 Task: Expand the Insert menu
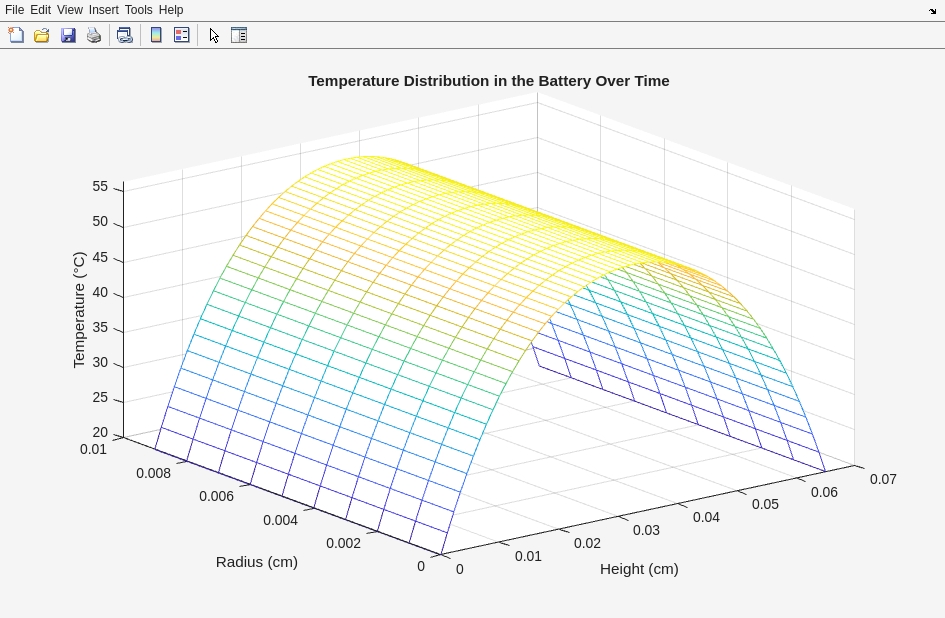(103, 10)
